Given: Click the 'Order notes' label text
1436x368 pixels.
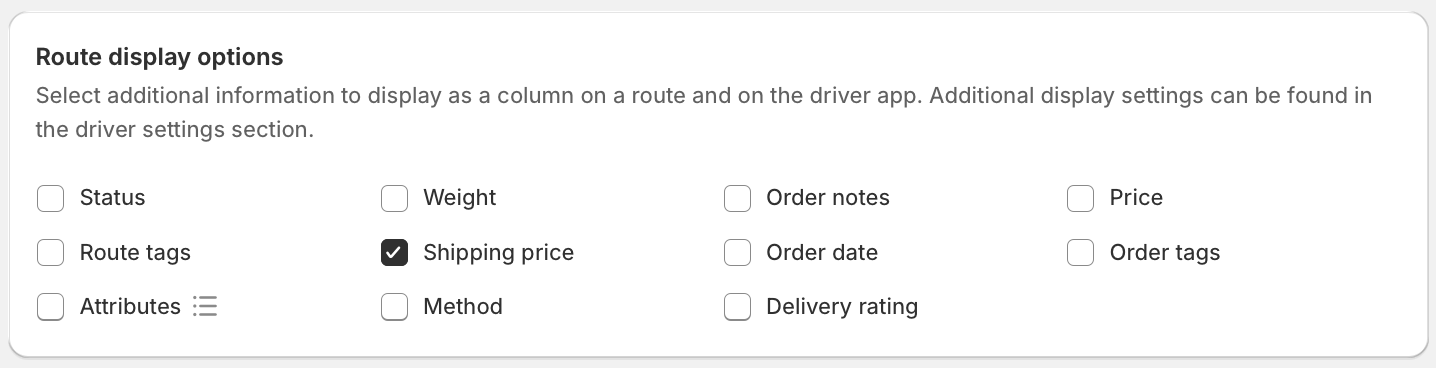Looking at the screenshot, I should click(x=828, y=198).
